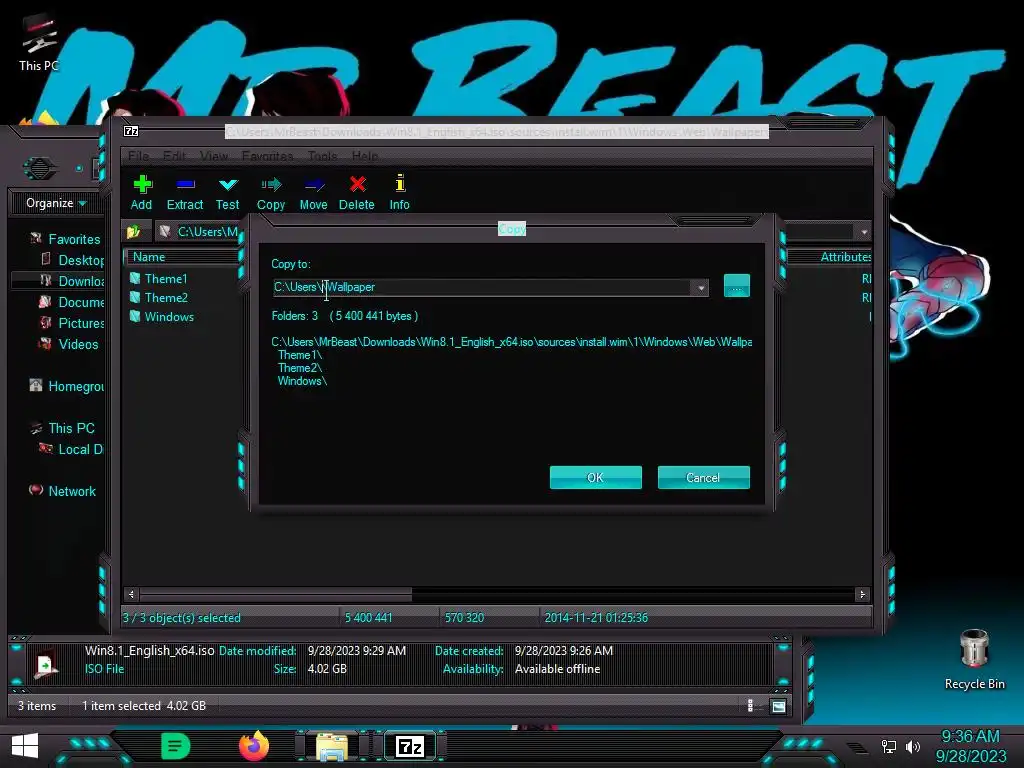1024x768 pixels.
Task: Open the Recycle Bin desktop icon
Action: (x=974, y=660)
